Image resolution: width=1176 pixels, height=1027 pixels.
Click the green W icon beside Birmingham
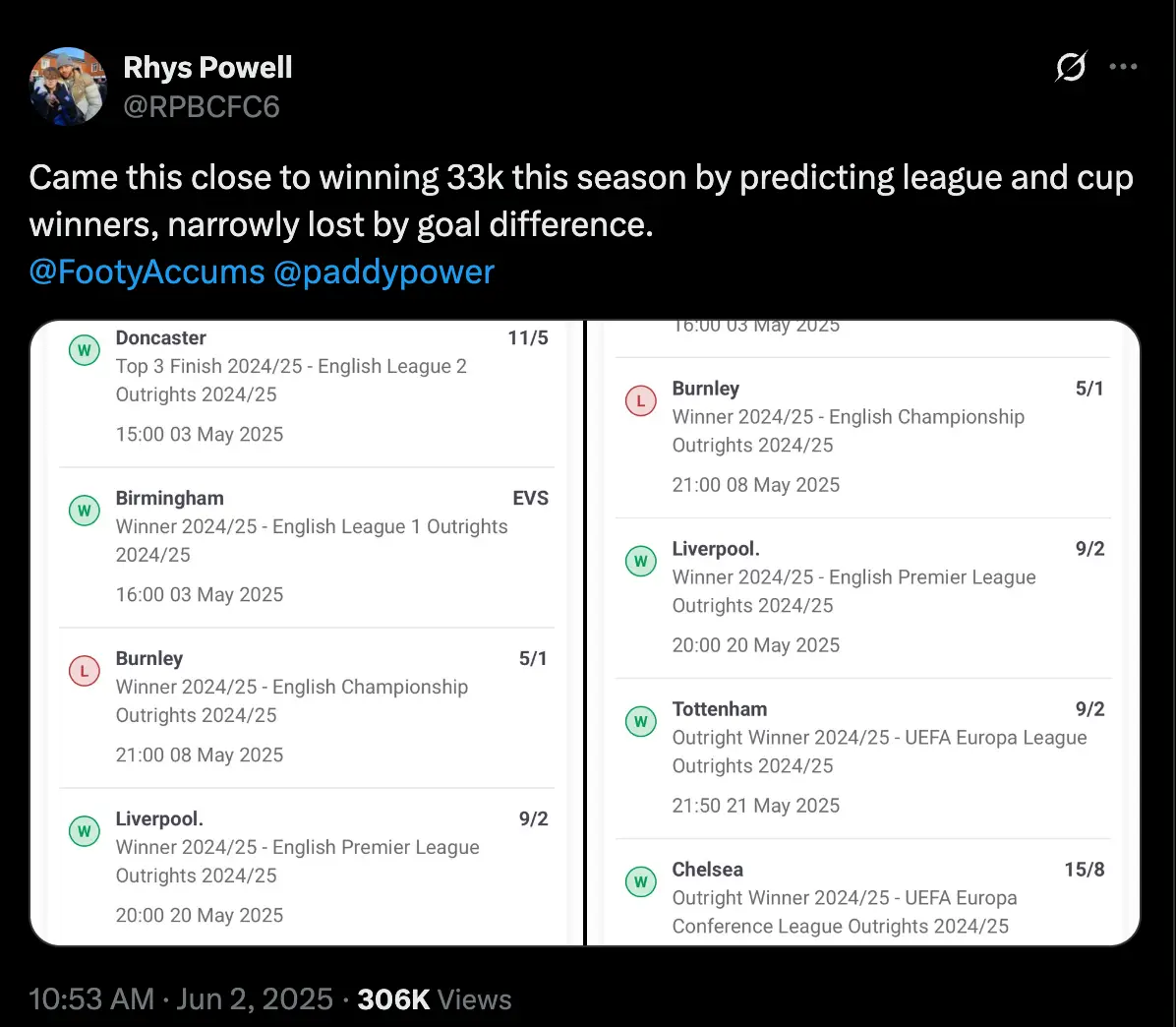point(85,511)
